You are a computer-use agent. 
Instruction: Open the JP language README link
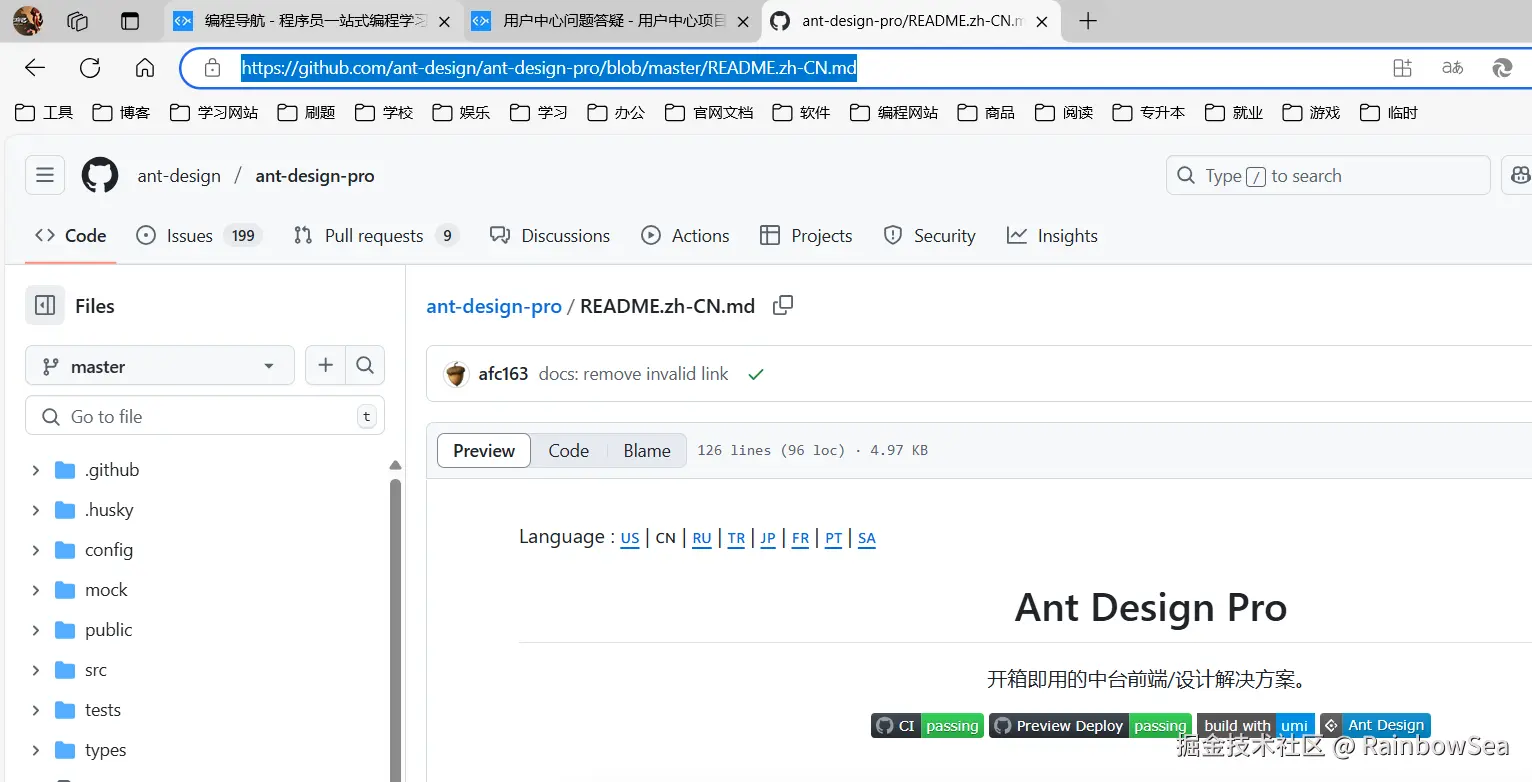[x=768, y=538]
